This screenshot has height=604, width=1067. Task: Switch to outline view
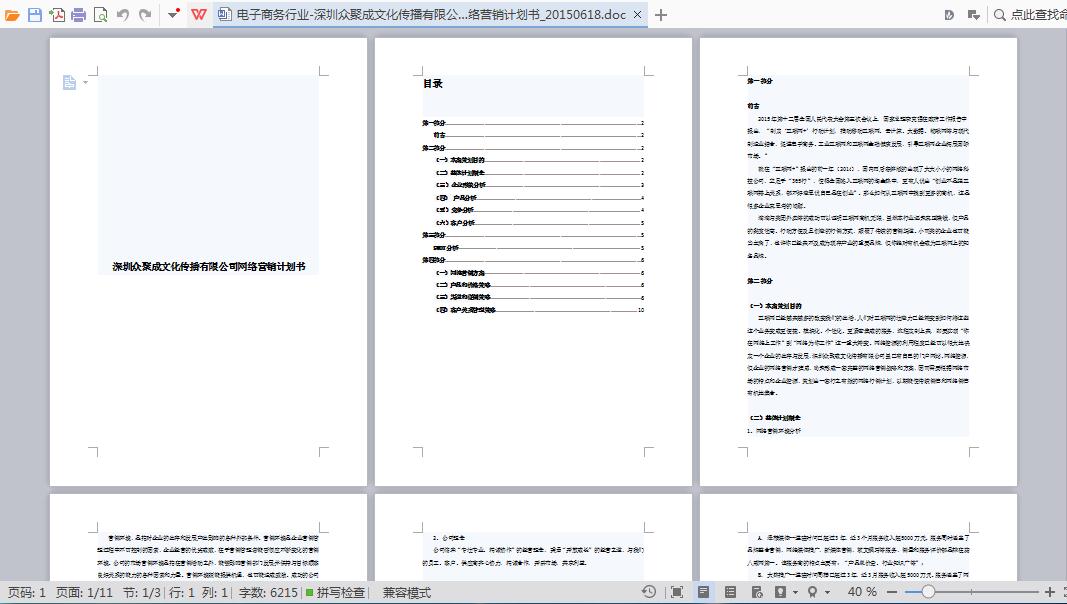click(x=730, y=592)
